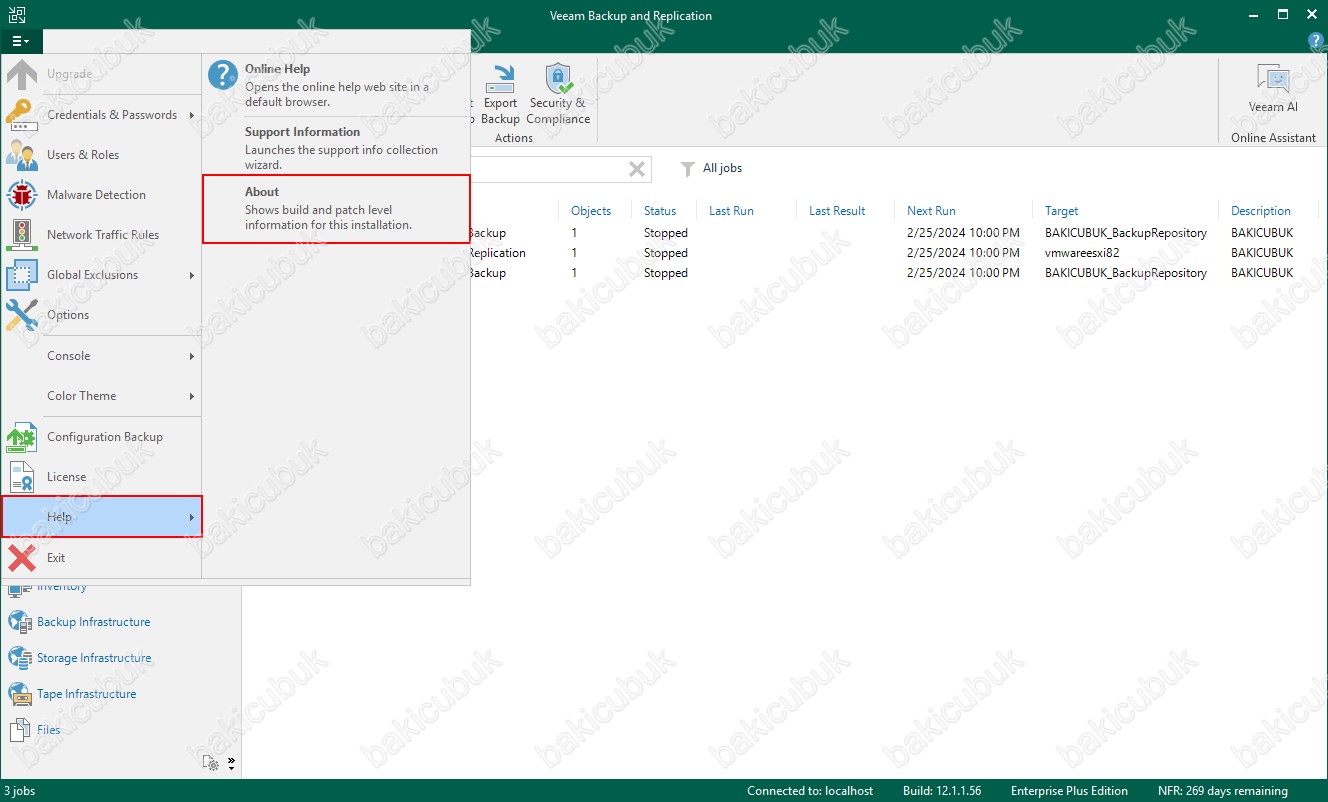Expand the Color Theme submenu
This screenshot has width=1328, height=802.
191,396
